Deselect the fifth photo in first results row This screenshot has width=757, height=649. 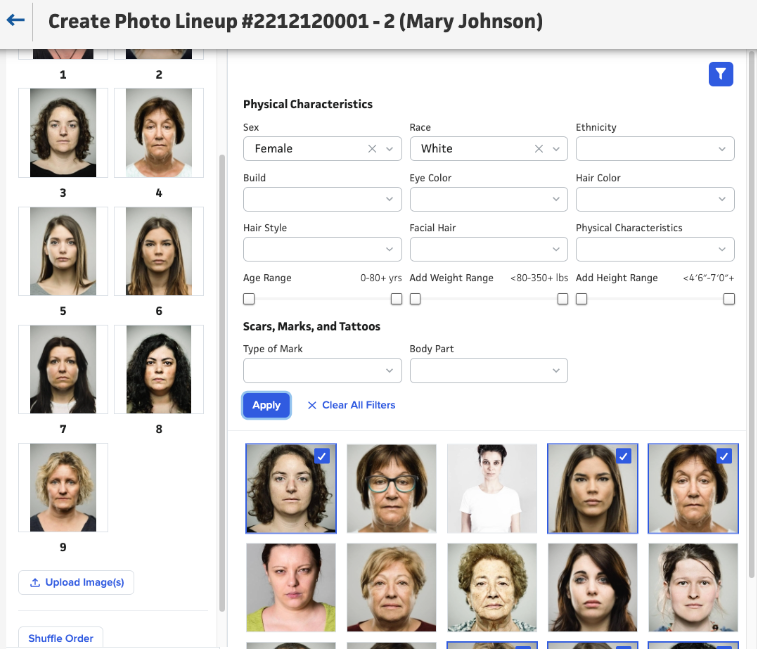(723, 456)
